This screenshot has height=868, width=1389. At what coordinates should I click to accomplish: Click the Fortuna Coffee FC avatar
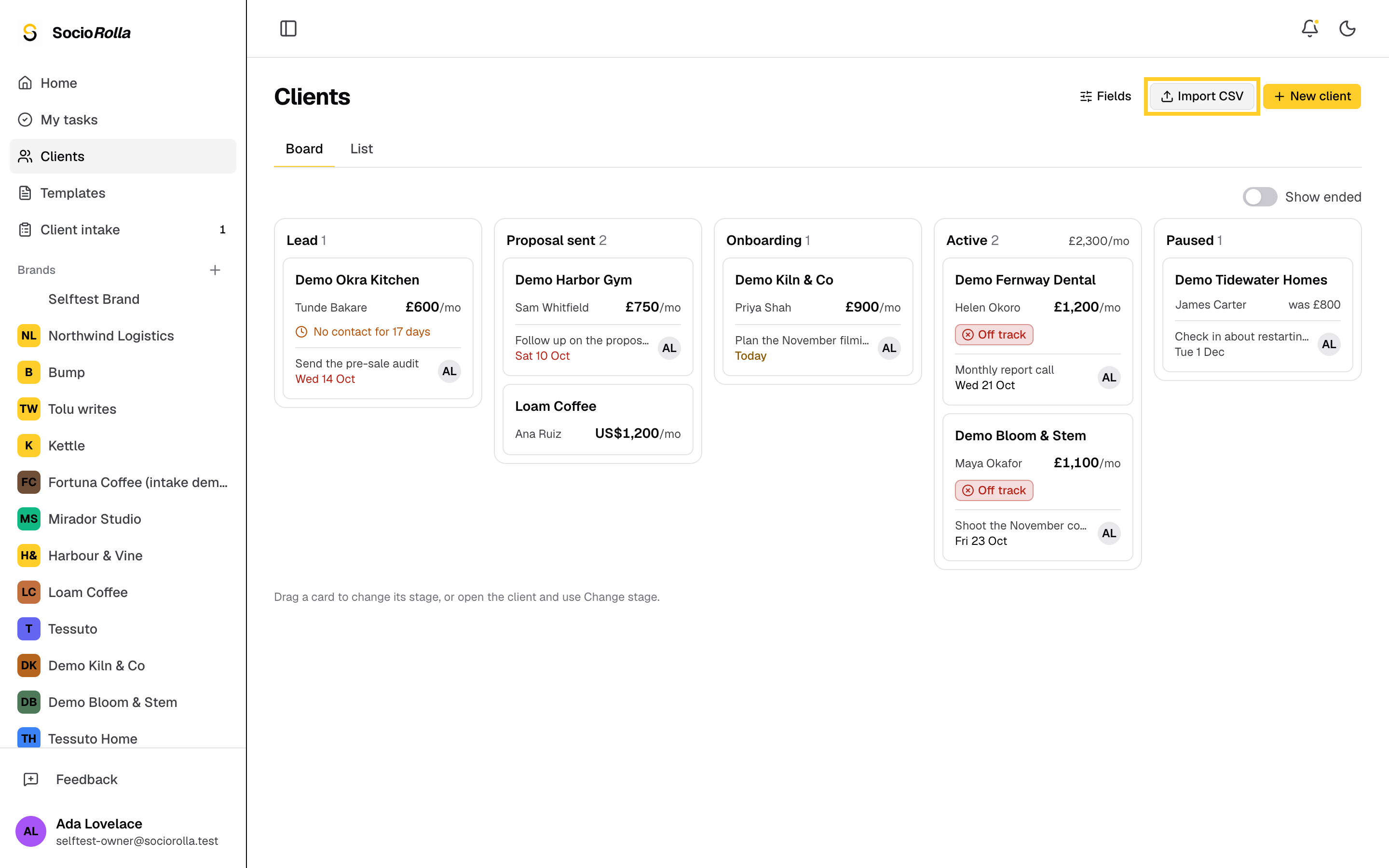click(29, 482)
